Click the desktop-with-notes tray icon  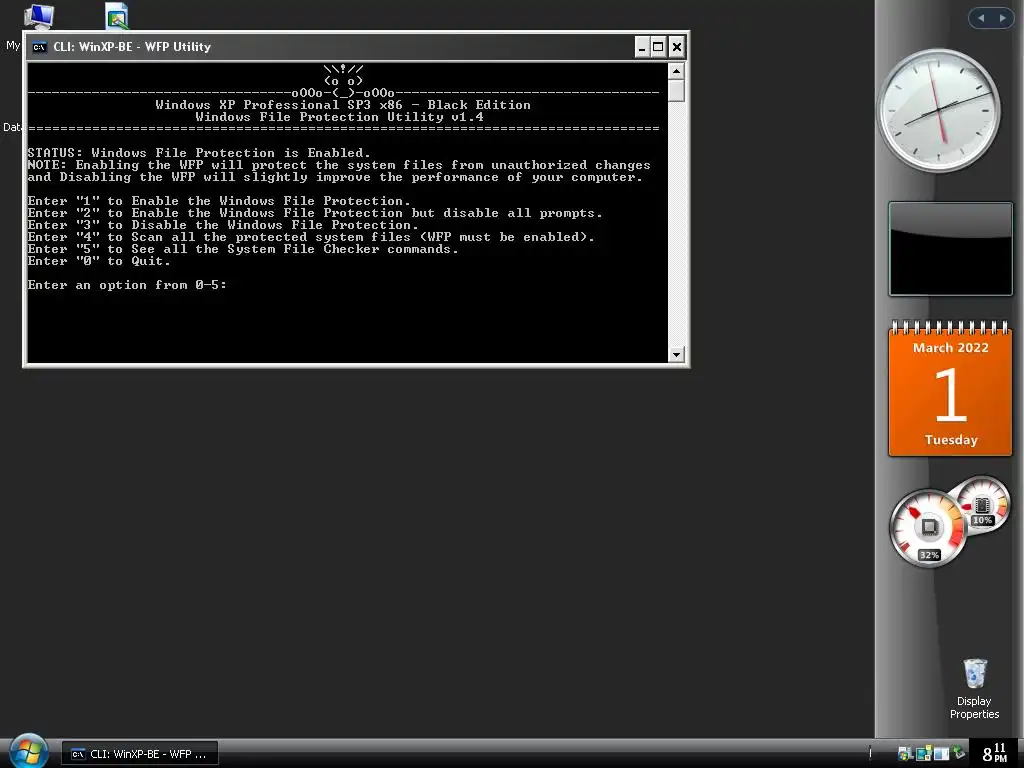tap(923, 754)
